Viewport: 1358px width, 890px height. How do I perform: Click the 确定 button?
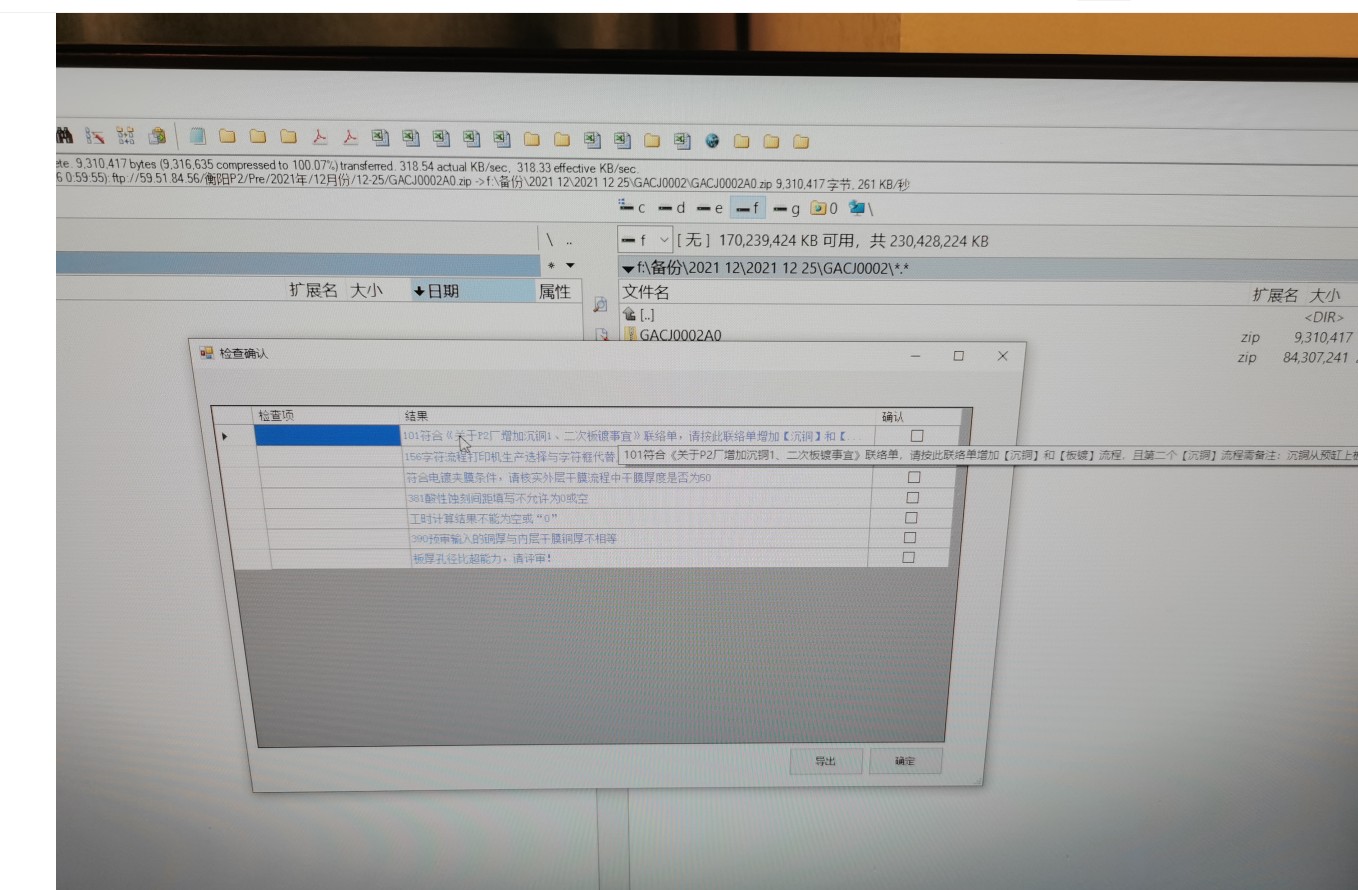905,761
